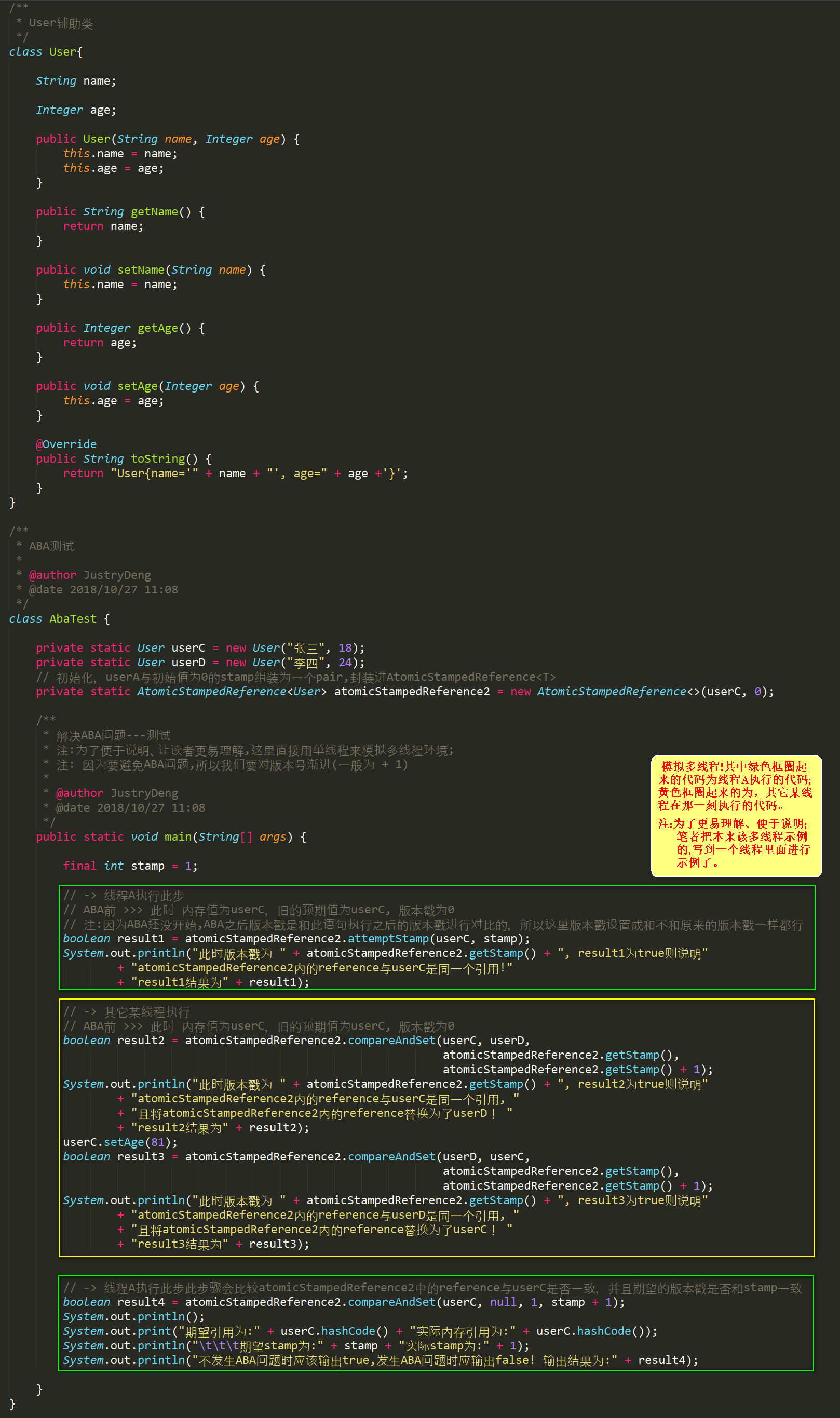Image resolution: width=840 pixels, height=1418 pixels.
Task: Click the setName(String name) method signature
Action: [x=151, y=270]
